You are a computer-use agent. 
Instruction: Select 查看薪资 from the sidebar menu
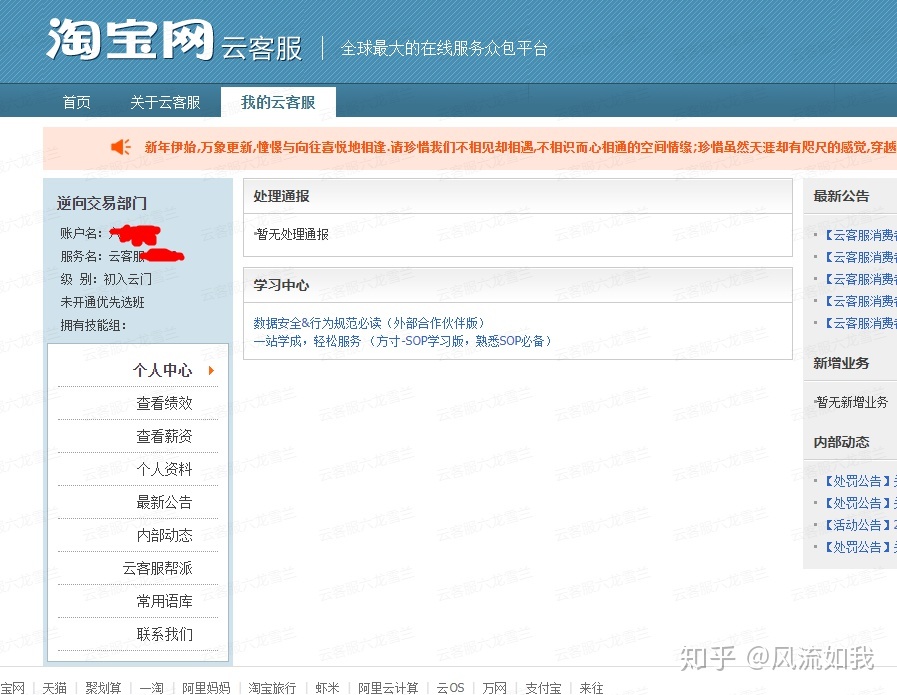coord(164,436)
